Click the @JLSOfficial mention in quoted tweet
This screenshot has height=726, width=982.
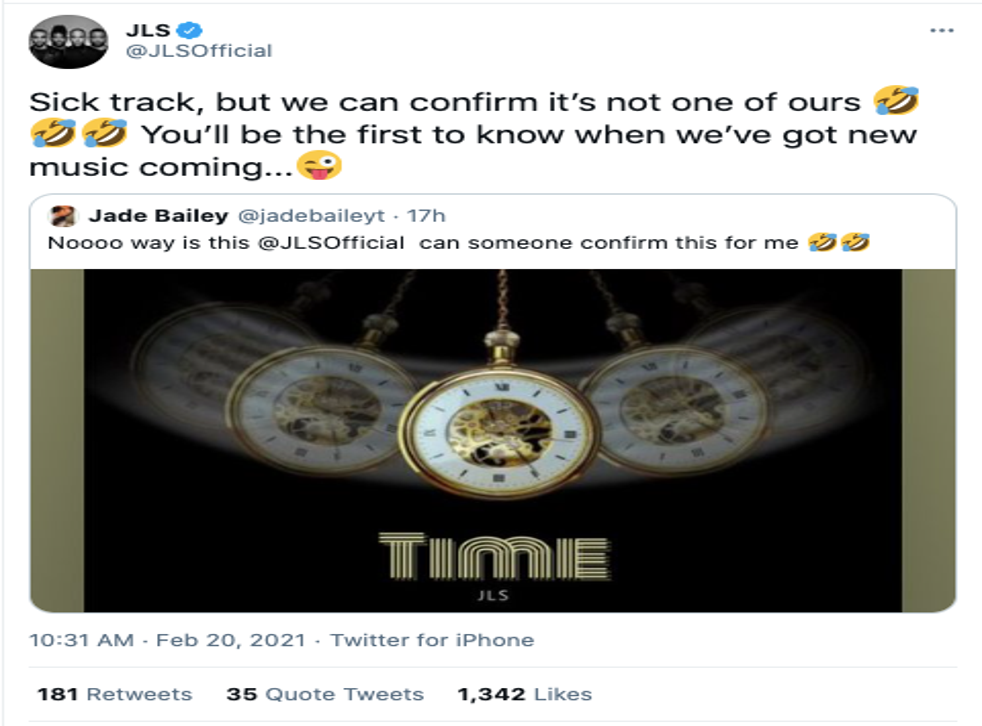[x=335, y=243]
